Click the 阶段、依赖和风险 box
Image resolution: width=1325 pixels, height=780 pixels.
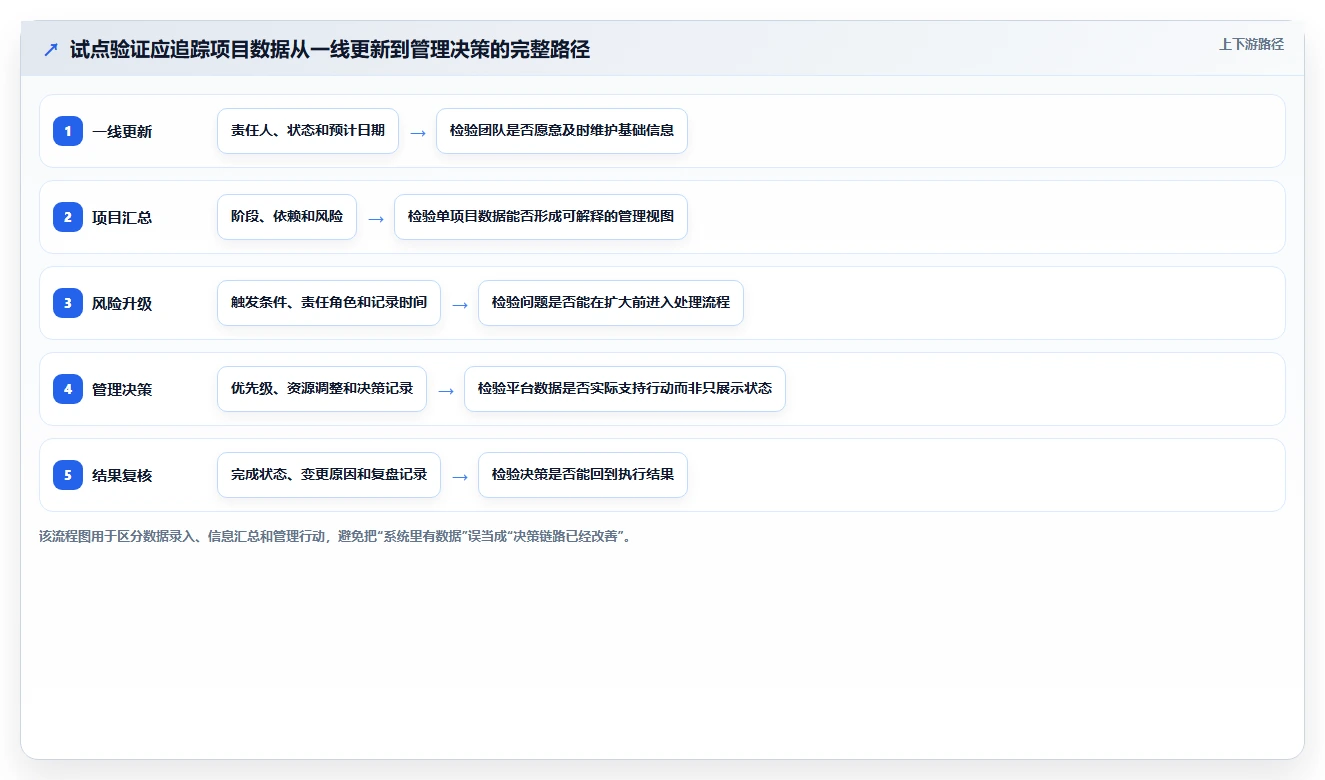click(x=287, y=217)
